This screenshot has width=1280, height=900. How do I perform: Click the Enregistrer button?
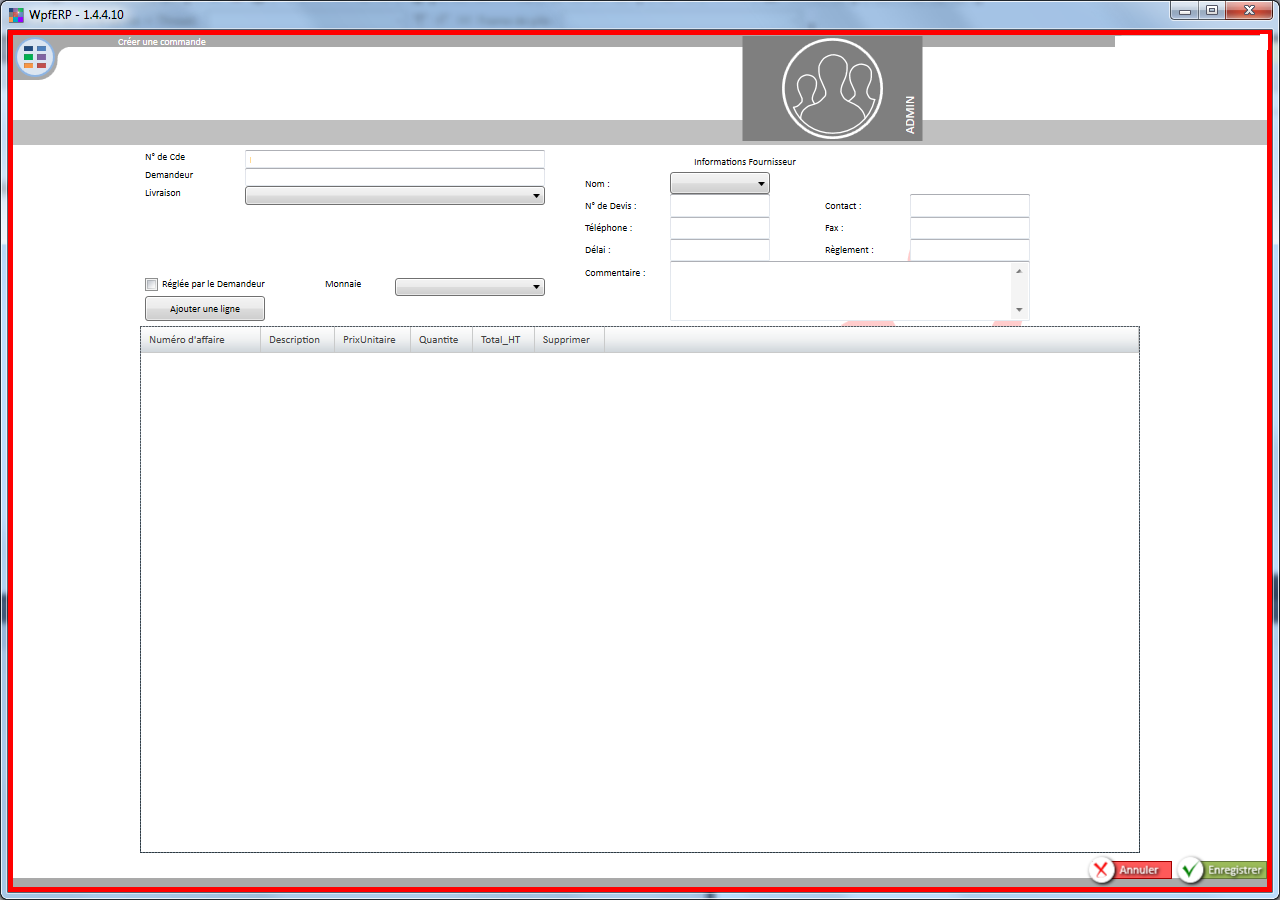tap(1221, 870)
